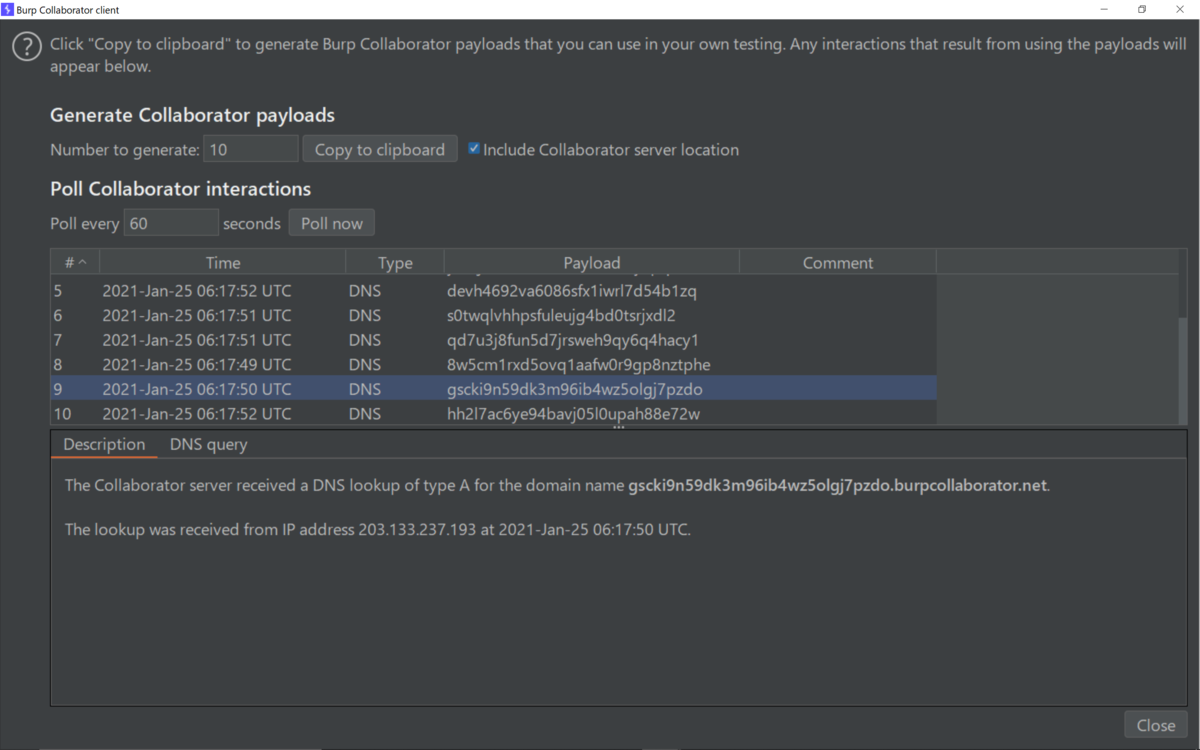This screenshot has height=750, width=1200.
Task: Select row 5 payload devh4692va6086sfx1iwrl7d54b1zq
Action: click(572, 291)
